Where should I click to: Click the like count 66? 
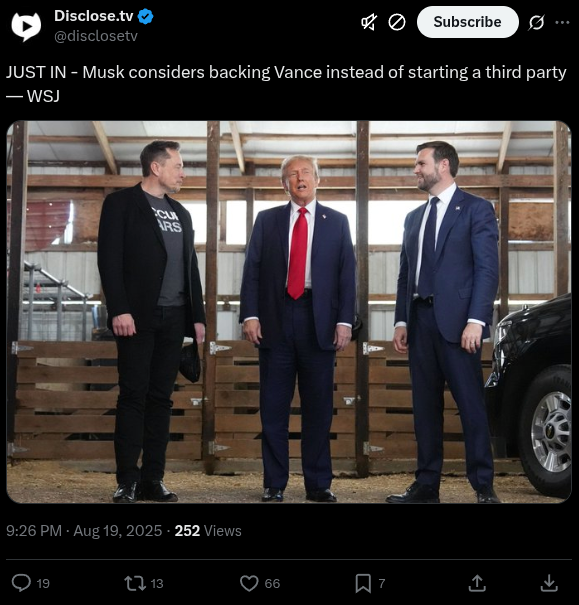(272, 583)
